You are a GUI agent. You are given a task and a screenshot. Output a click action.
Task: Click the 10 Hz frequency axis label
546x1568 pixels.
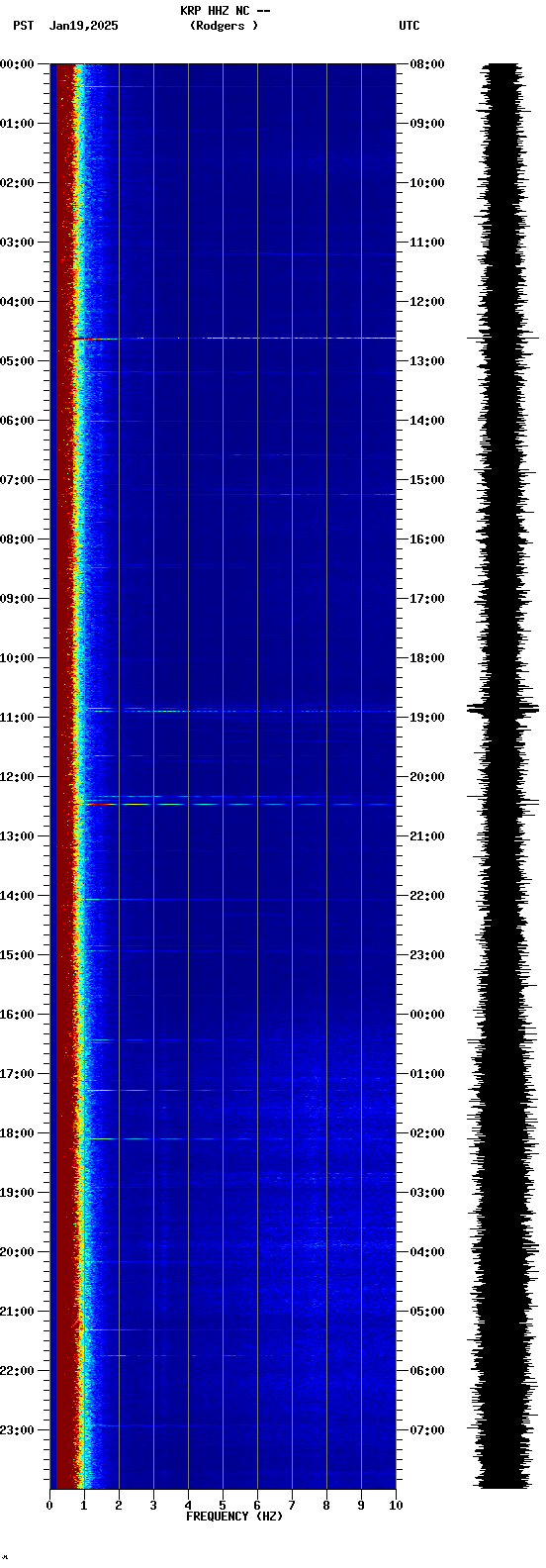point(396,1506)
